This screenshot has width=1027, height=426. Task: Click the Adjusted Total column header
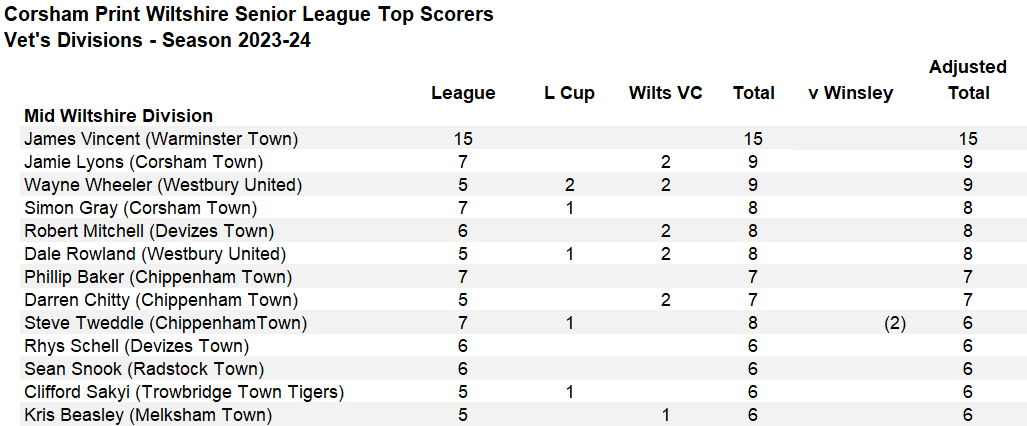tap(968, 80)
